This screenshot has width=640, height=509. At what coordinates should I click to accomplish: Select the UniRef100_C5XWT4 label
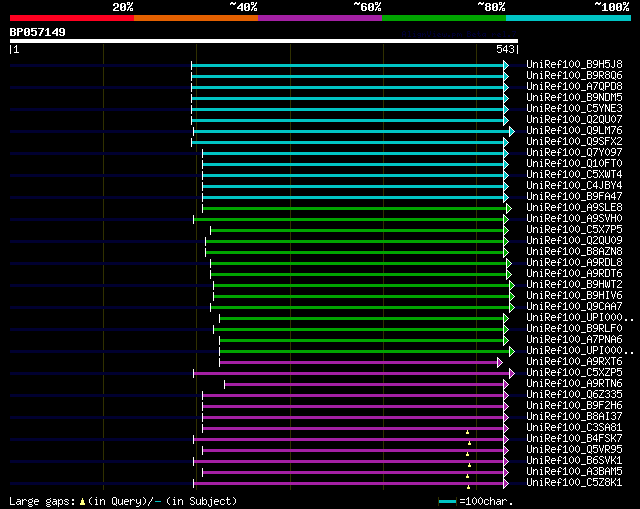(574, 175)
